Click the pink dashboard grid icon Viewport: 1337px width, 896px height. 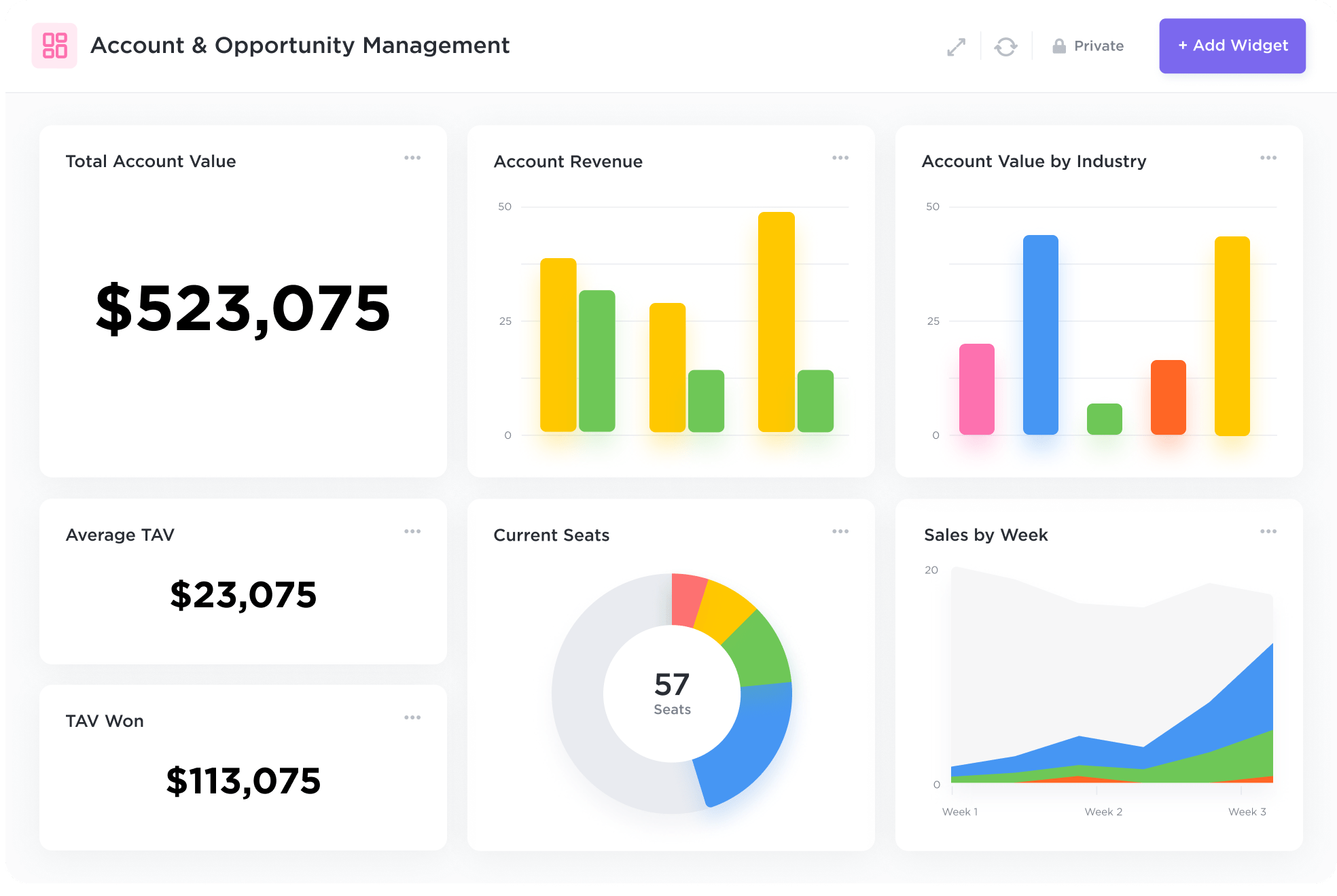pos(54,46)
